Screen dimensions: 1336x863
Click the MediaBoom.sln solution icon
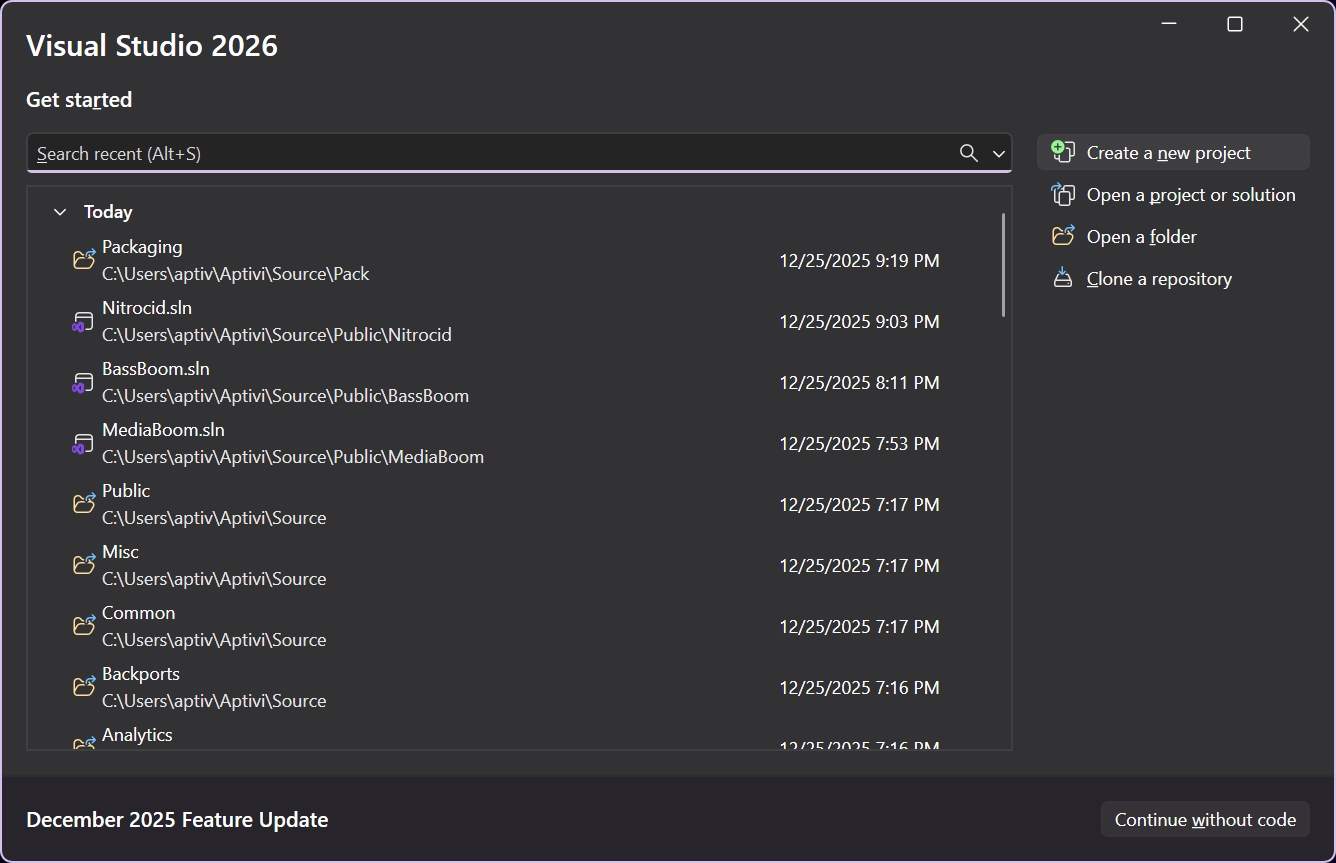[x=83, y=444]
